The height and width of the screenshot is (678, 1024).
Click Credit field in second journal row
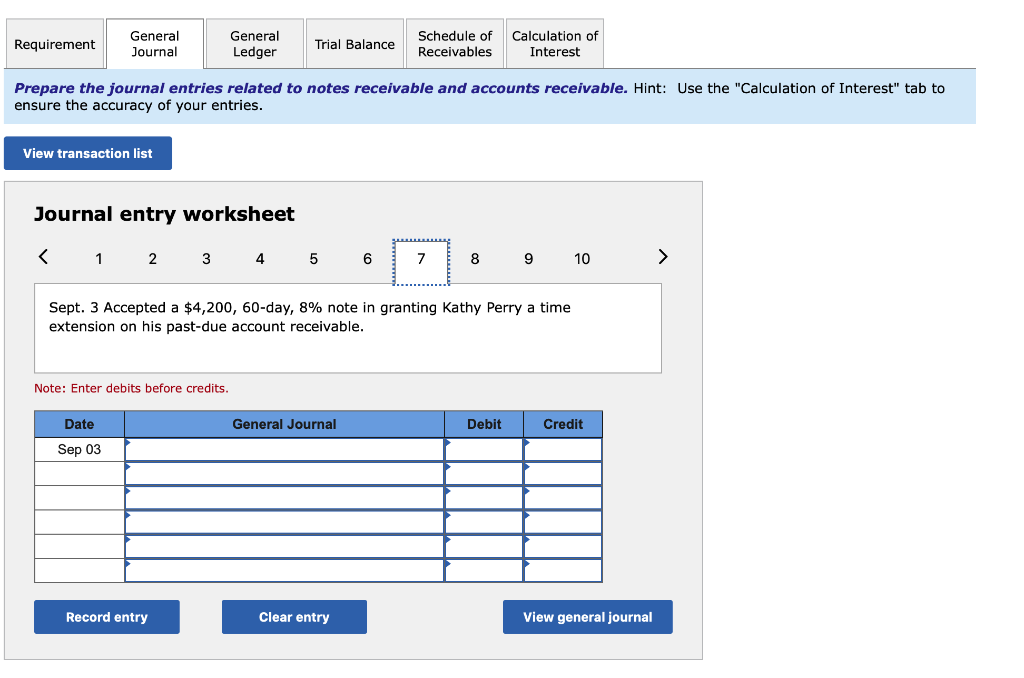pos(563,474)
